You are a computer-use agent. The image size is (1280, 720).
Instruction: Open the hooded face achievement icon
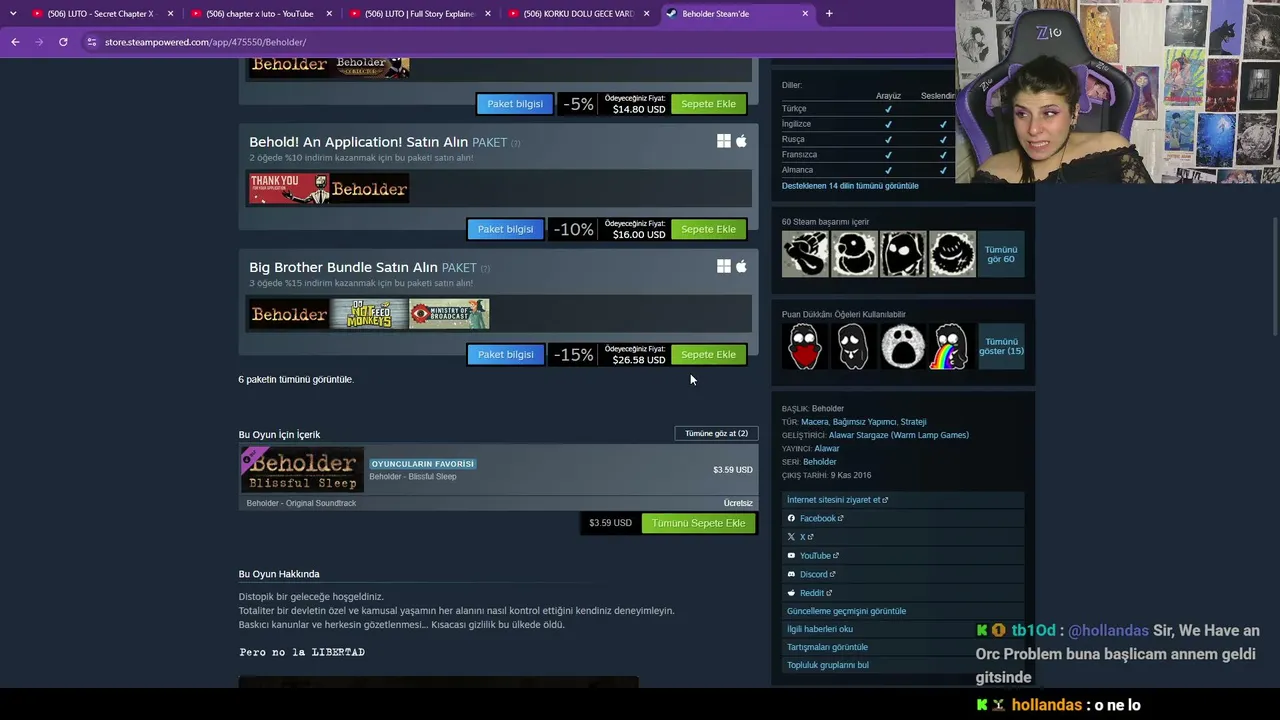903,254
